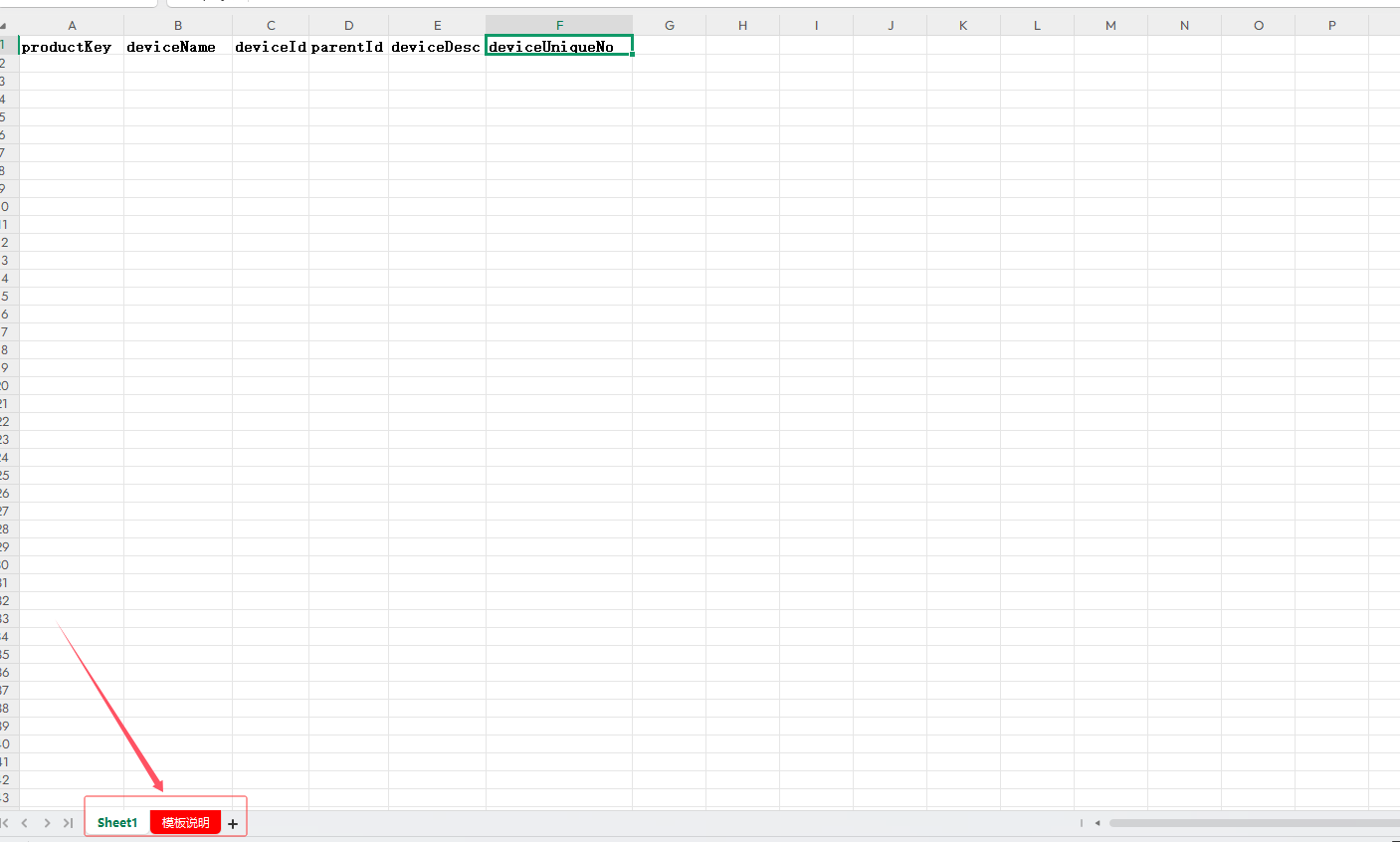Image resolution: width=1400 pixels, height=842 pixels.
Task: Select column L header
Action: pos(1037,25)
